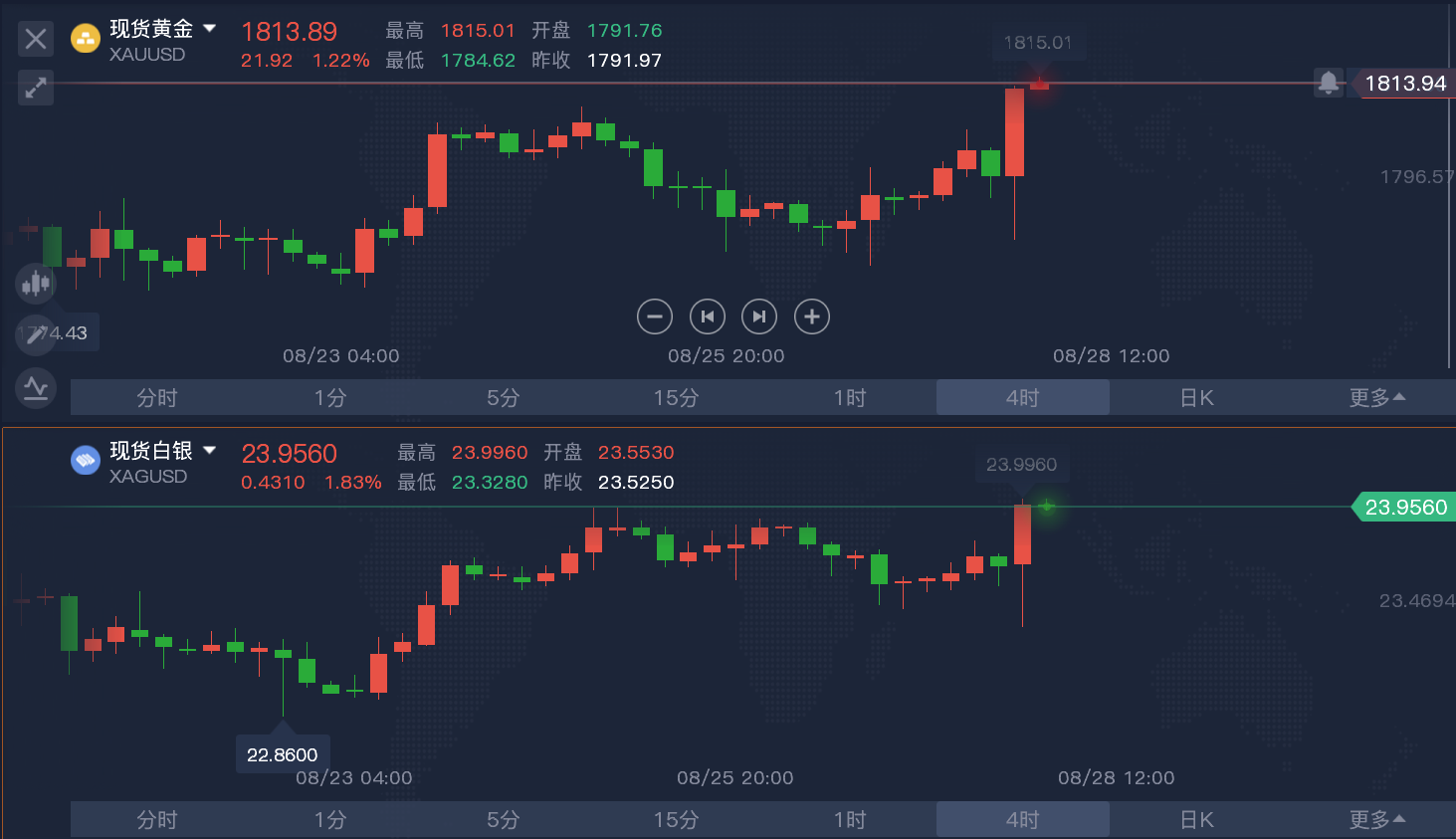Select 分时 tab on gold chart

(x=156, y=397)
